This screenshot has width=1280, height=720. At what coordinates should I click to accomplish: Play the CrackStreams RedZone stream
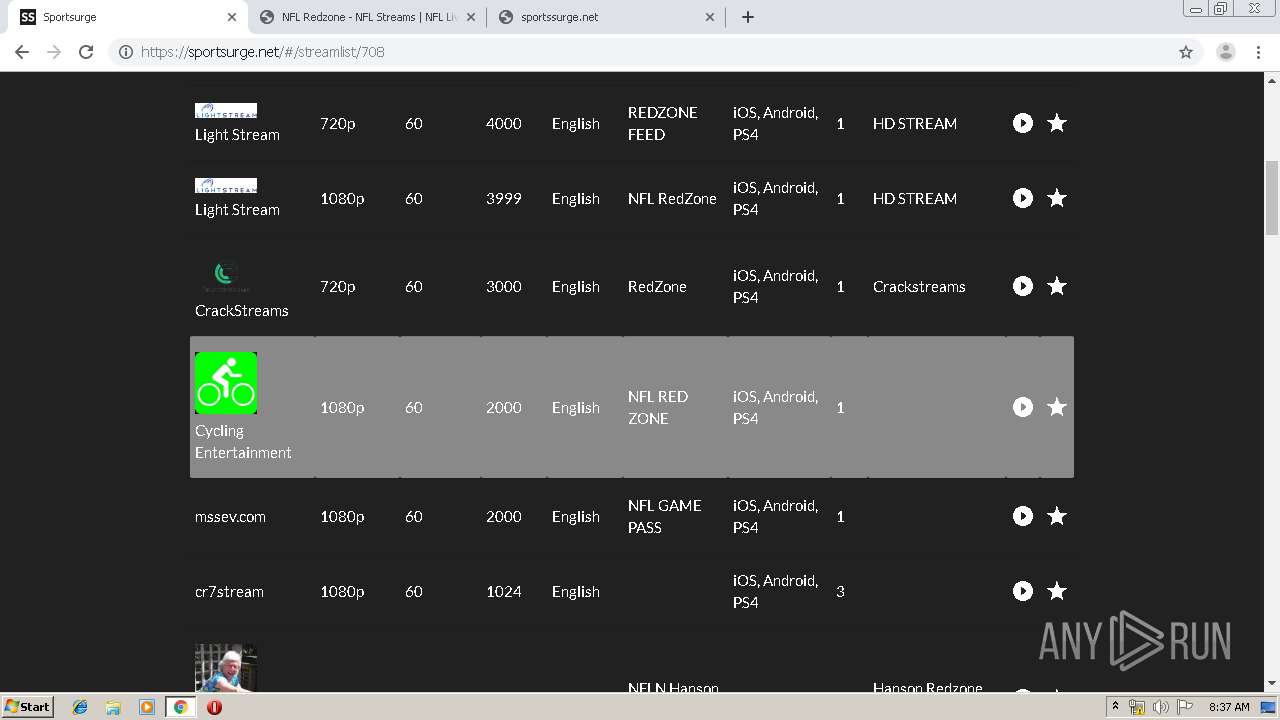(1022, 286)
